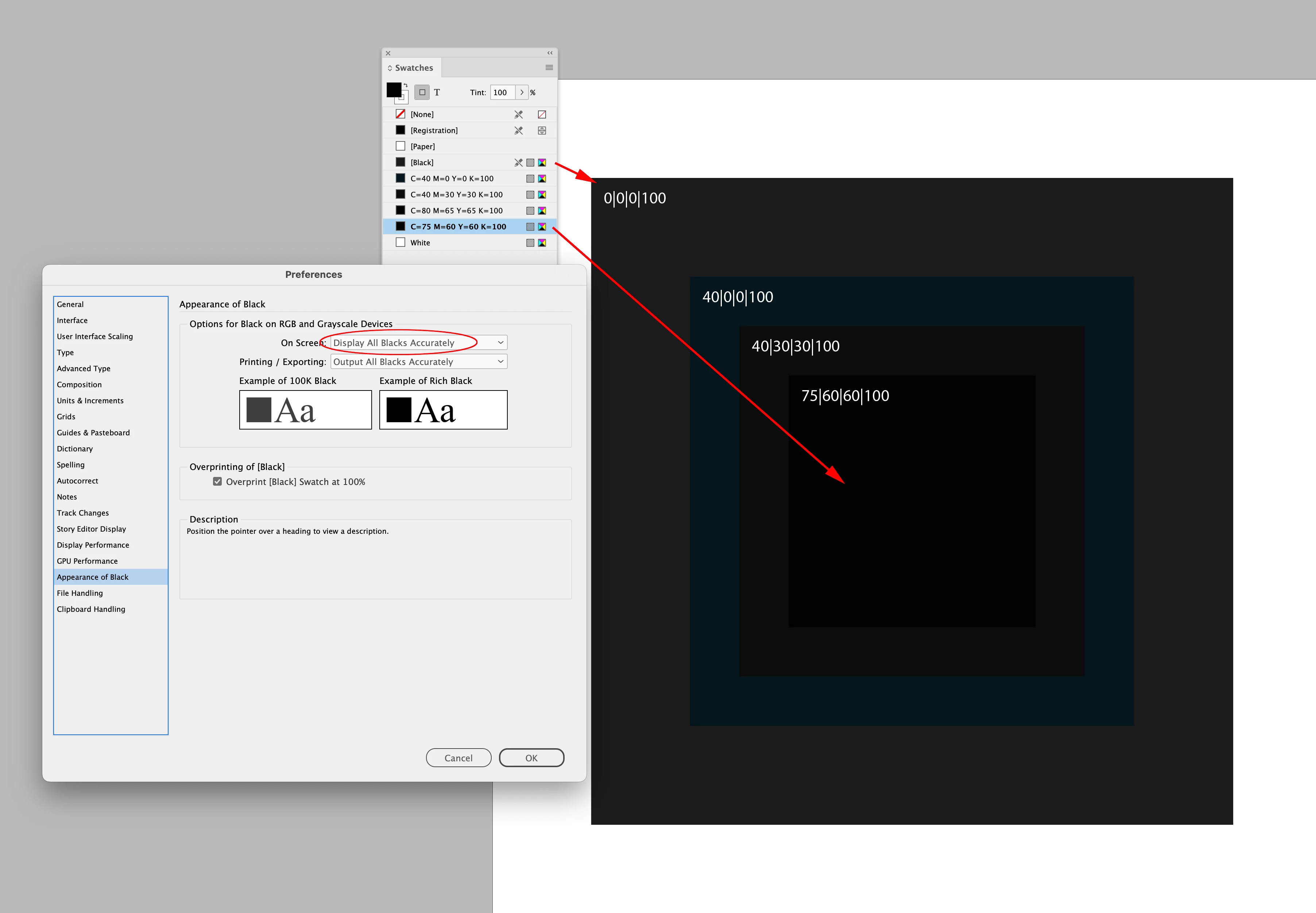Open the Tint slider arrow
The image size is (1316, 913).
tap(521, 92)
